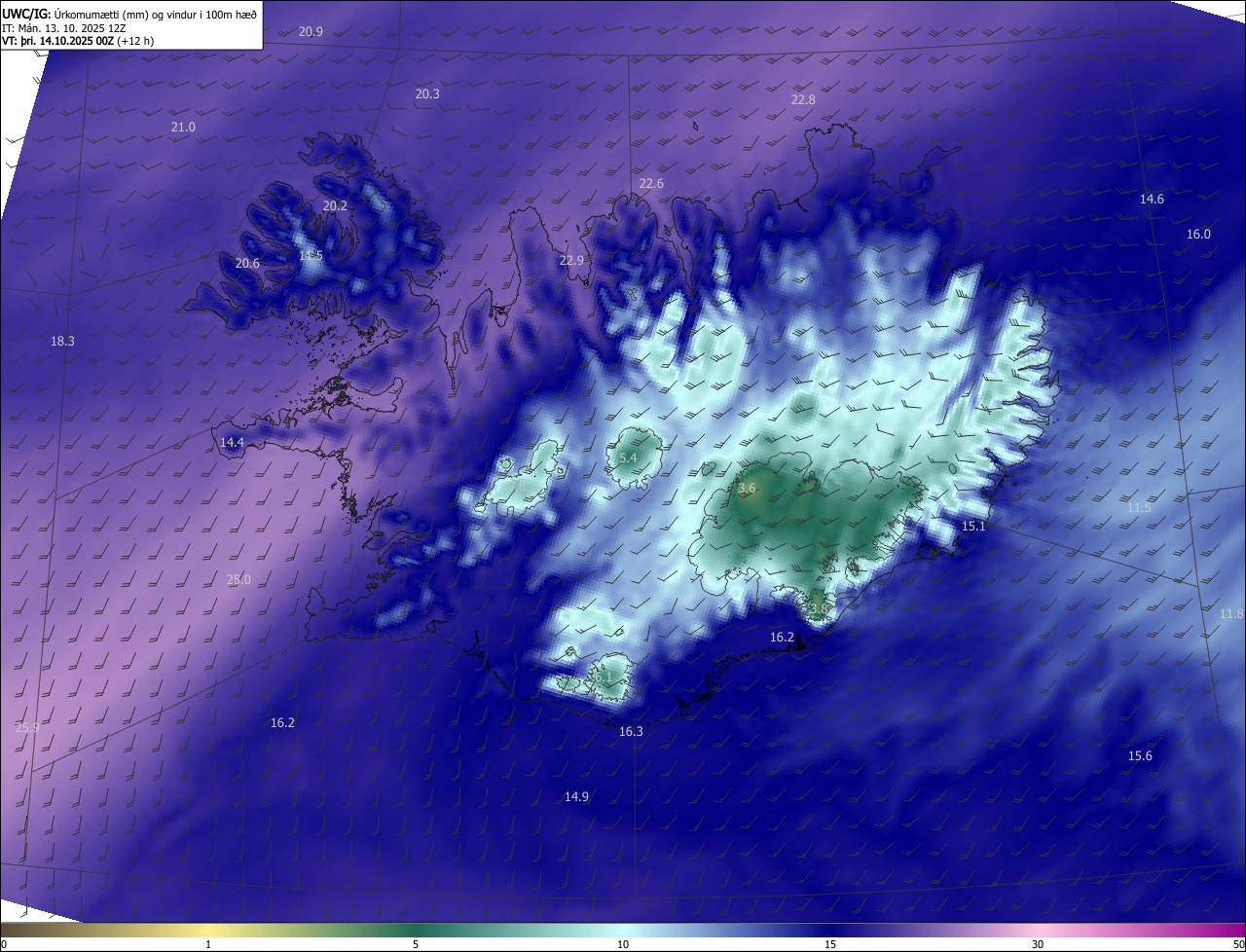Viewport: 1246px width, 952px height.
Task: Click the color scale tick labeled 50
Action: pyautogui.click(x=1238, y=944)
